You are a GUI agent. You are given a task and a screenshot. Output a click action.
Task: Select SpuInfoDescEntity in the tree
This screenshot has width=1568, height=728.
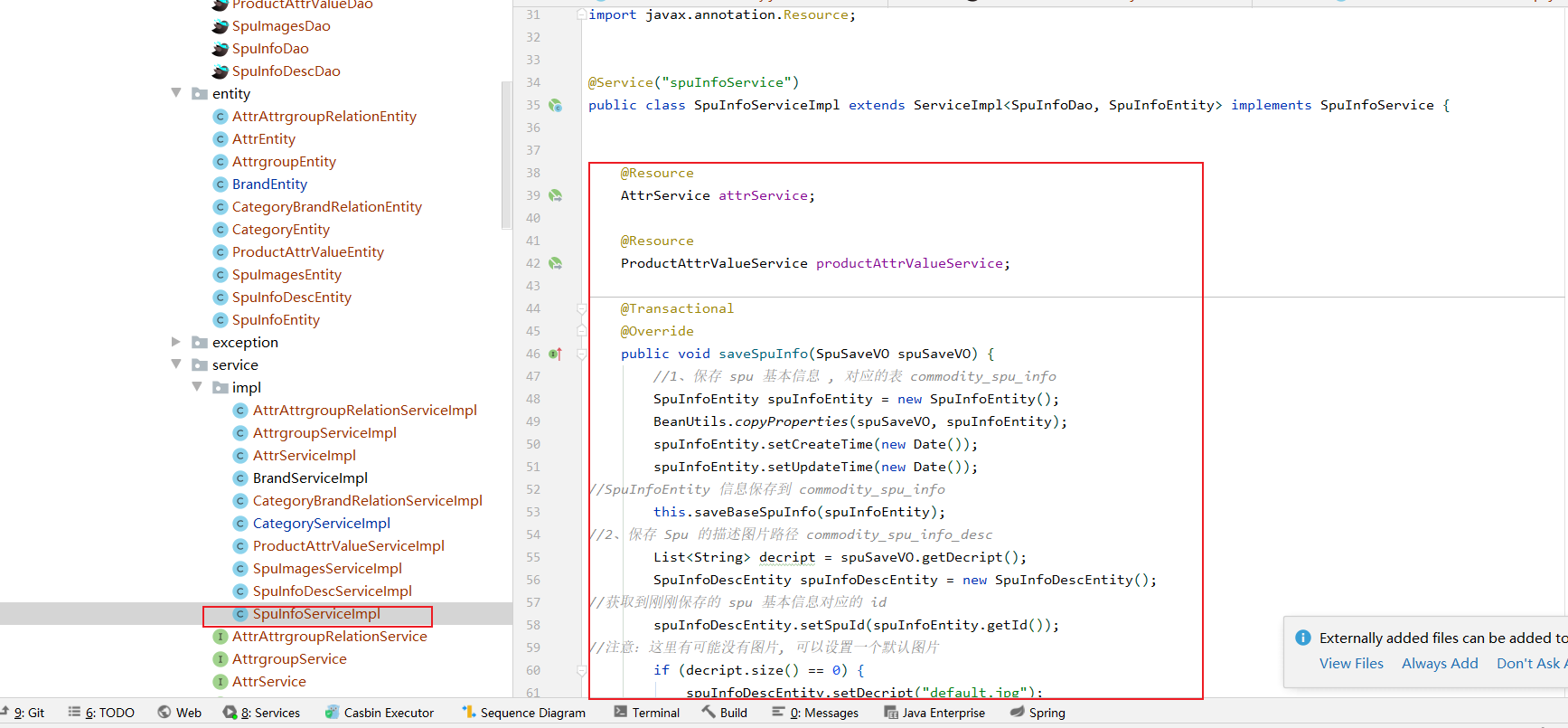click(x=292, y=298)
